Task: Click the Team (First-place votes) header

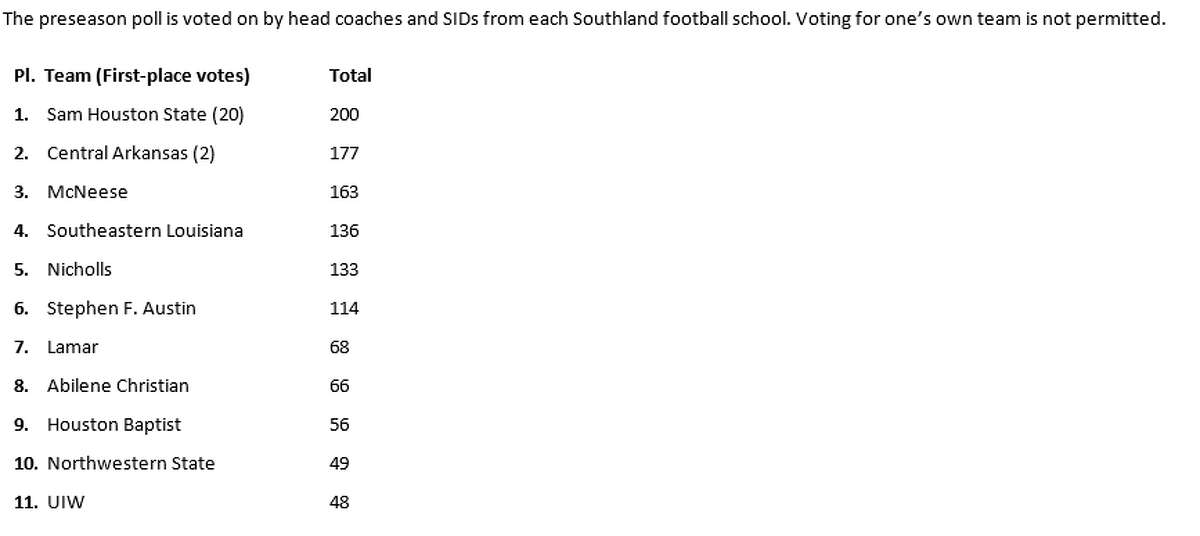Action: (x=147, y=76)
